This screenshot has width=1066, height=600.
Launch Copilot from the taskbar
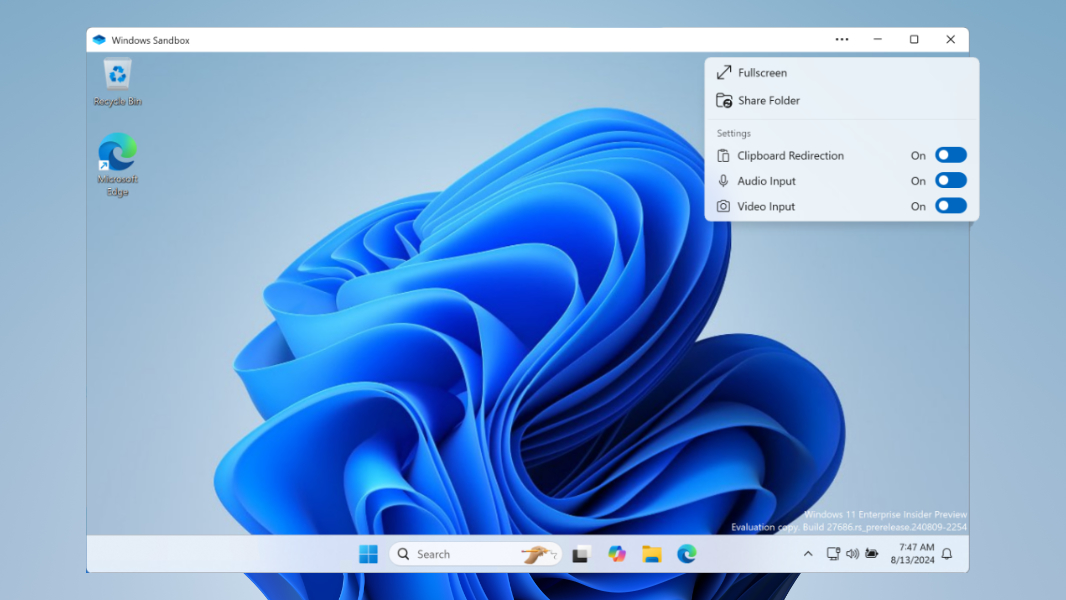[x=617, y=554]
